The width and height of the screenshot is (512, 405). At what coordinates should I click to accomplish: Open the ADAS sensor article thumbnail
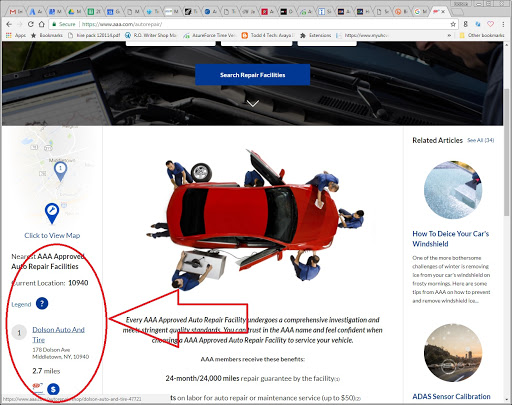[x=453, y=353]
